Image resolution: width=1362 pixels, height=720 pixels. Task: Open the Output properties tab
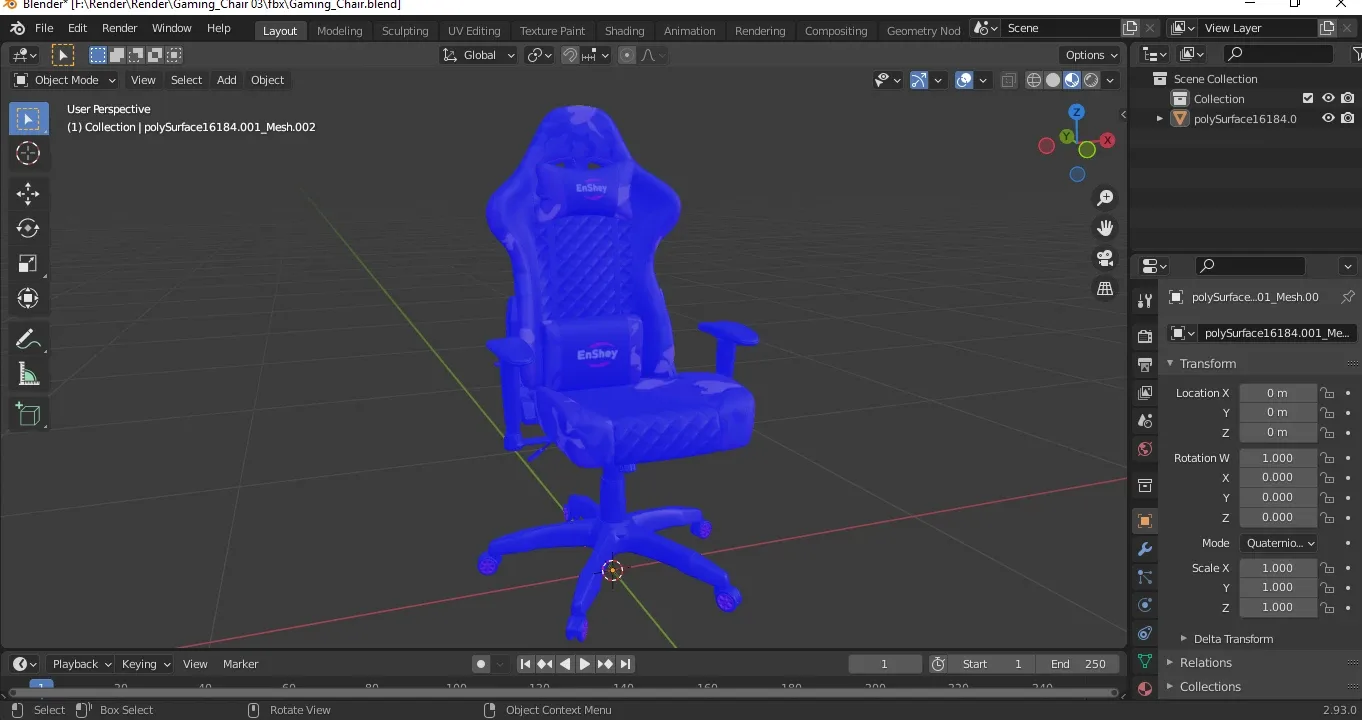1145,364
